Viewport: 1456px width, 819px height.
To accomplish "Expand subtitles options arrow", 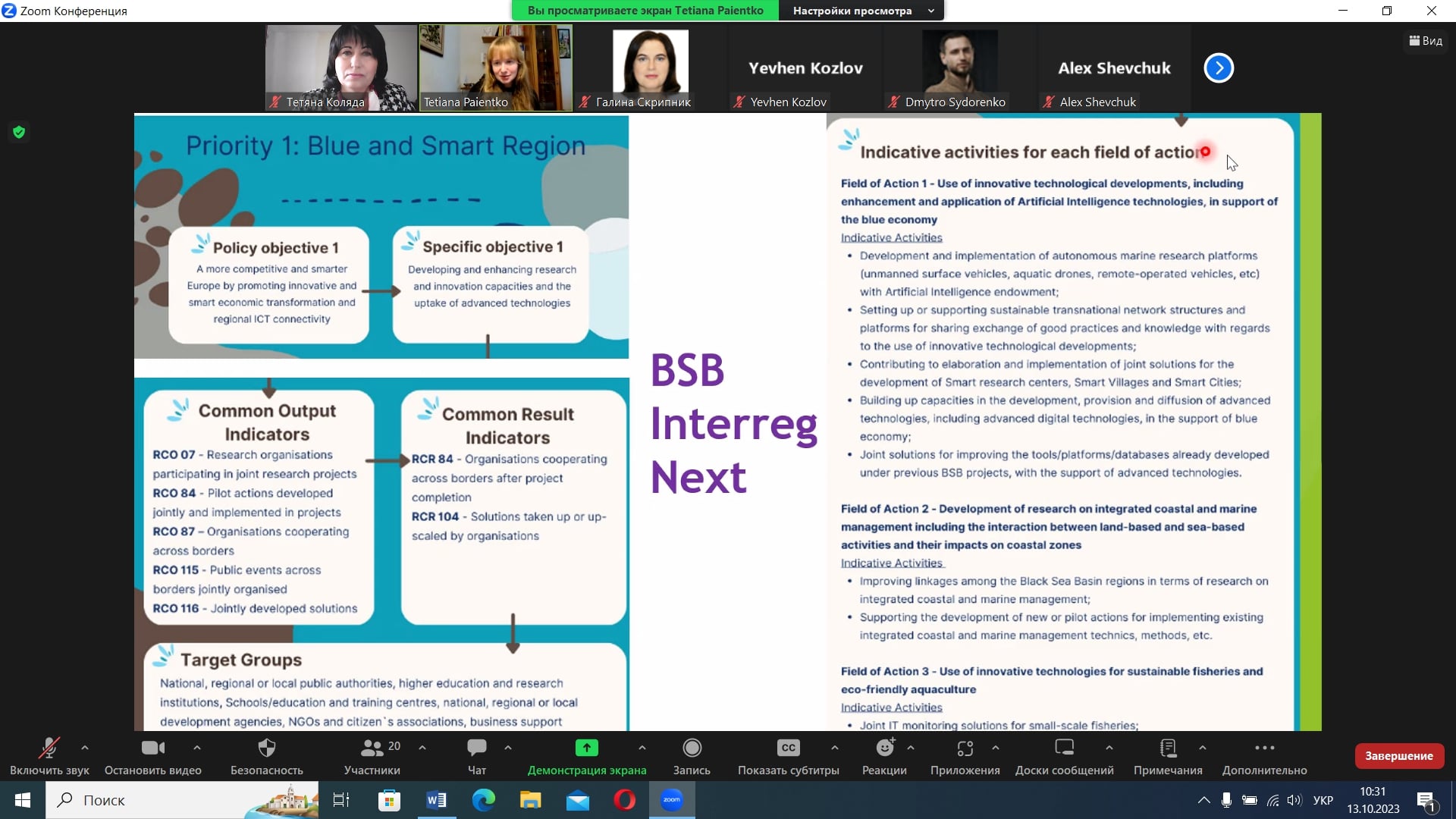I will [835, 748].
